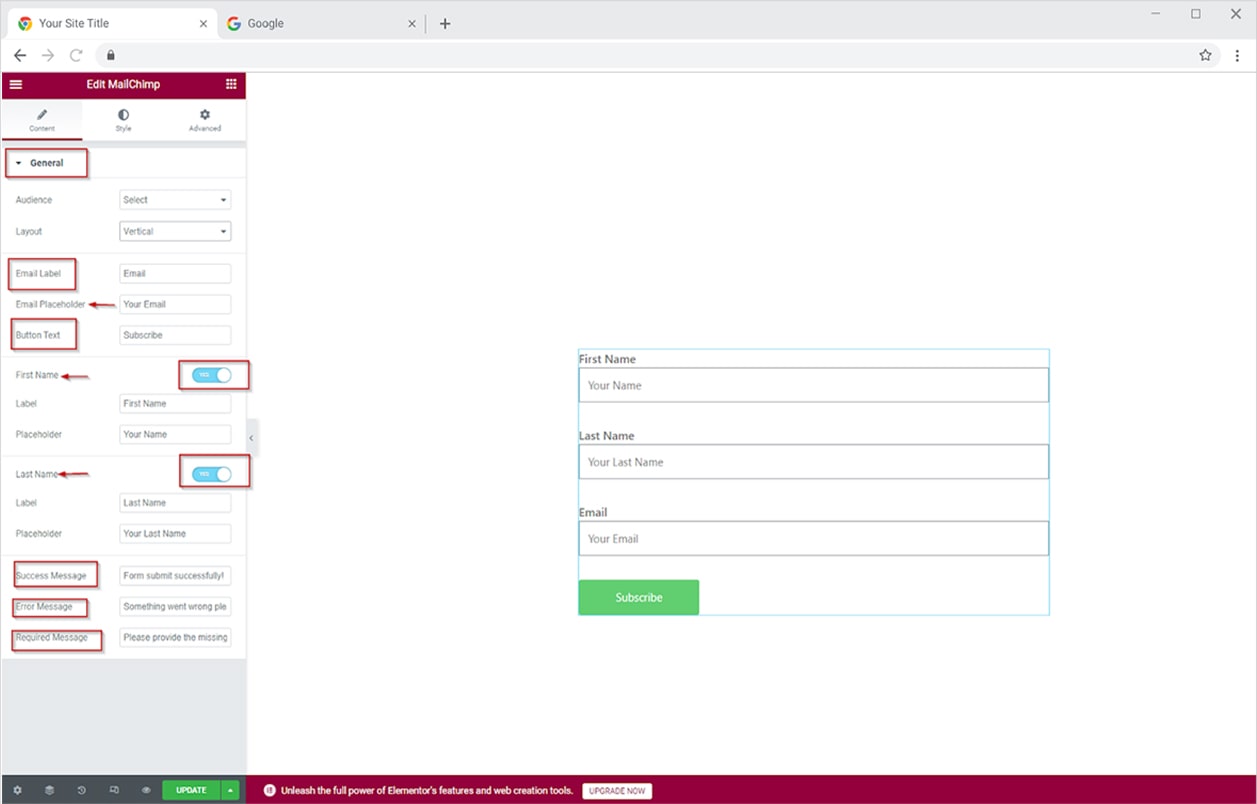Expand save options arrow beside Update

tap(231, 790)
